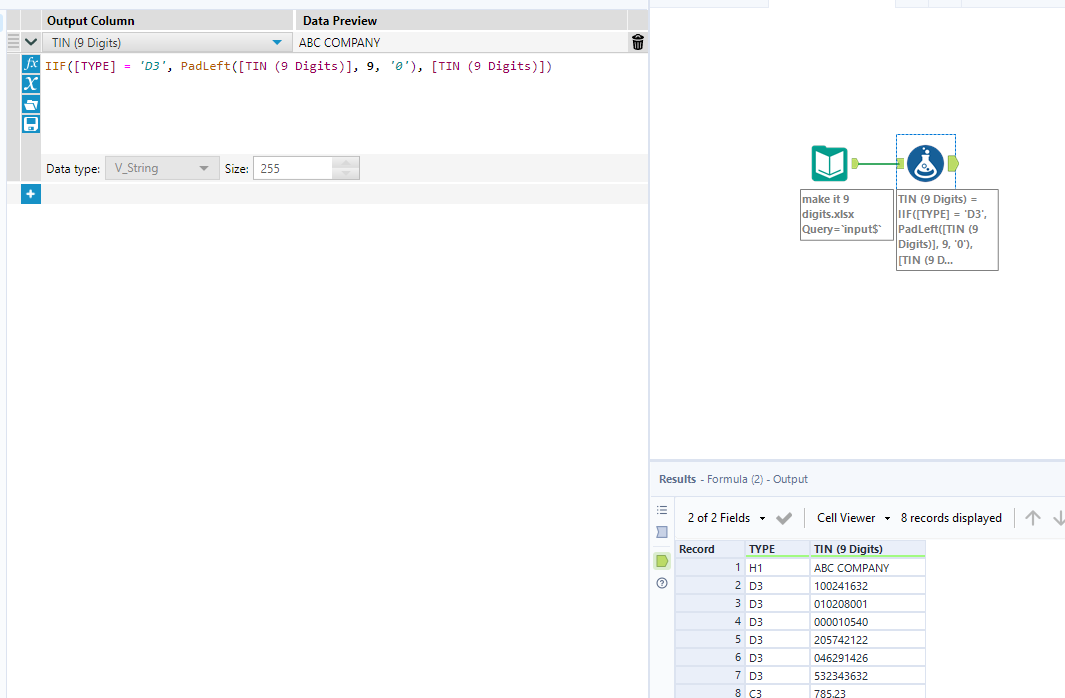Image resolution: width=1065 pixels, height=698 pixels.
Task: Apply field selection with the checkmark beside 2 of 2 Fields
Action: 784,518
